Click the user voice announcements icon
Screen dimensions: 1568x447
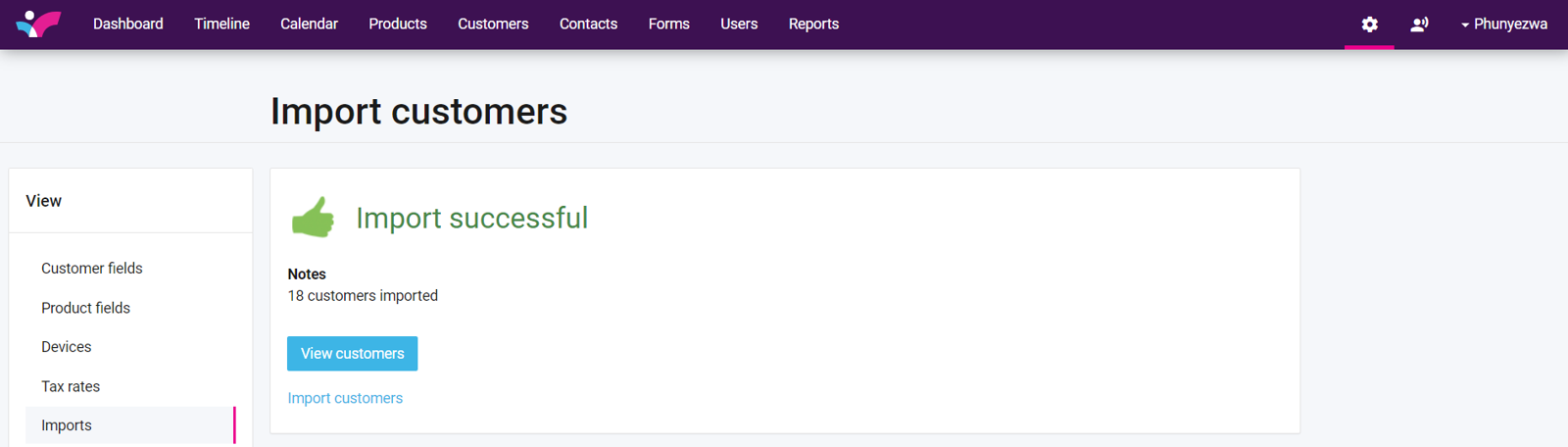point(1419,25)
